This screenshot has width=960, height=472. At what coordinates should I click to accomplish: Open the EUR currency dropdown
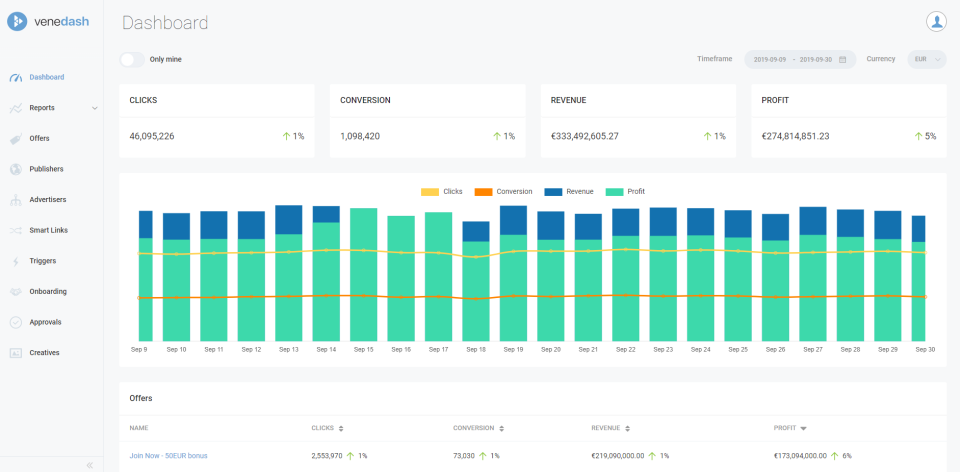click(x=927, y=59)
